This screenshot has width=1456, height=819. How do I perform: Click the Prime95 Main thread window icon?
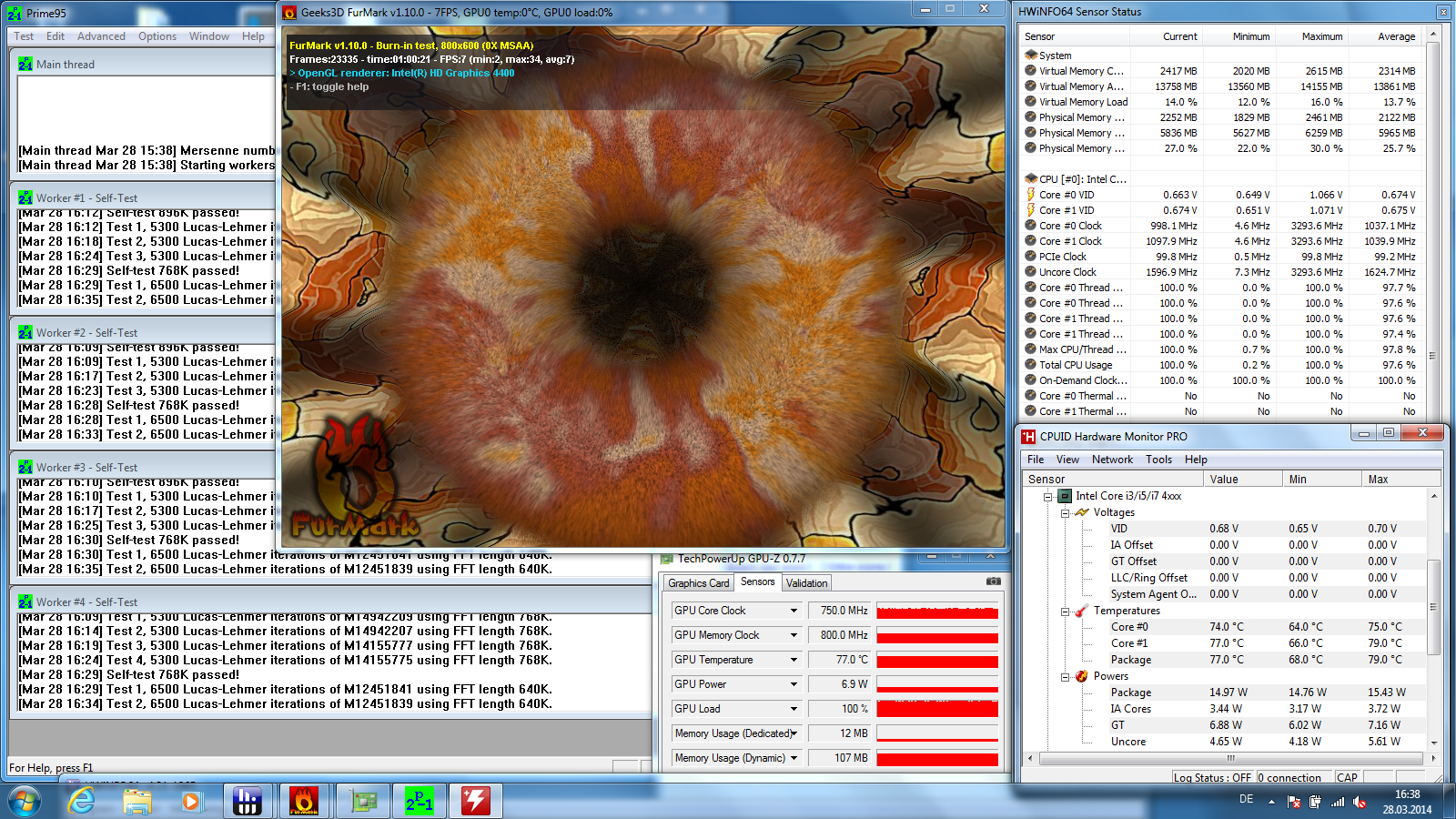25,65
